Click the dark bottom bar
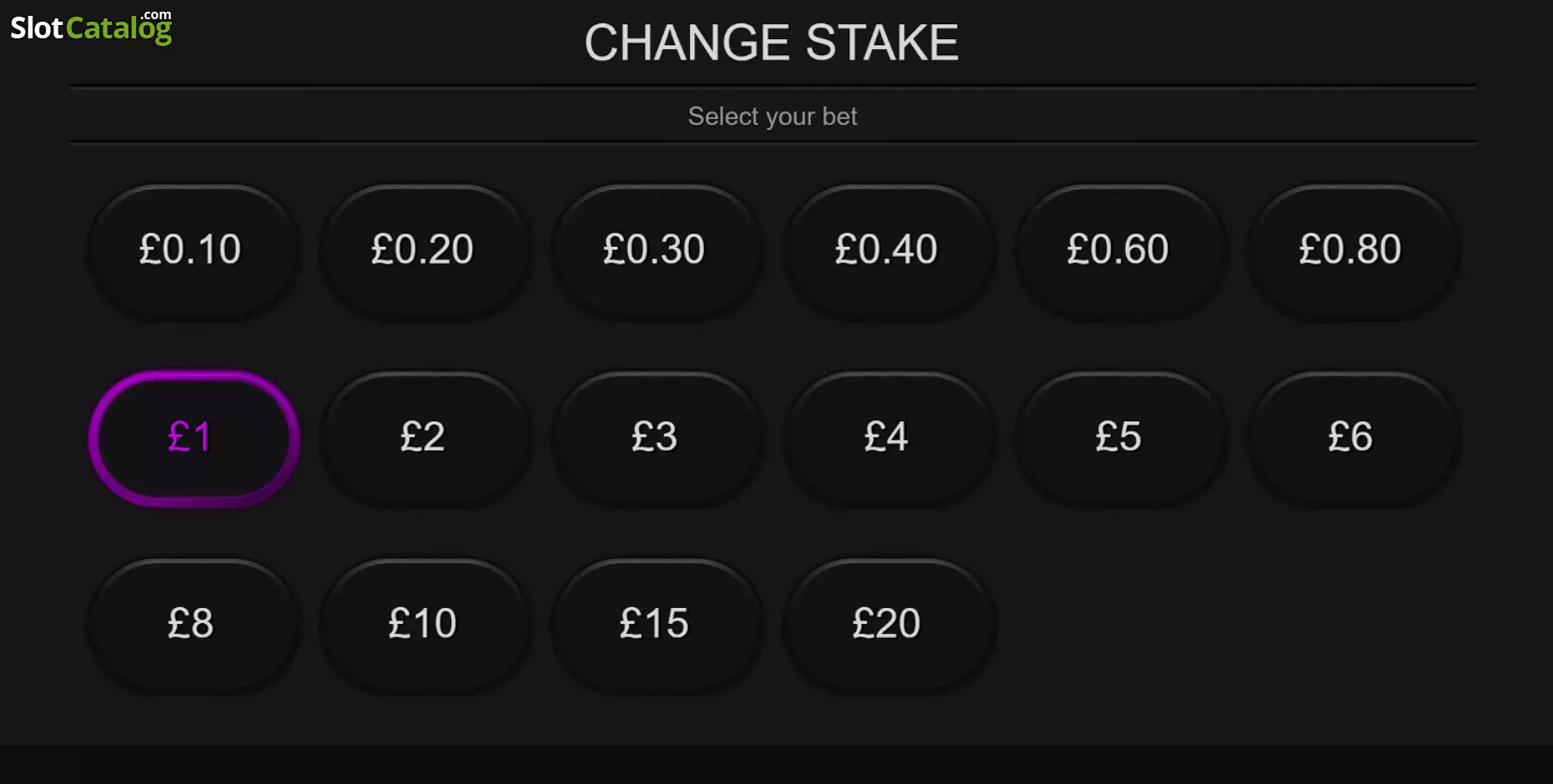Viewport: 1553px width, 784px height. 776,765
